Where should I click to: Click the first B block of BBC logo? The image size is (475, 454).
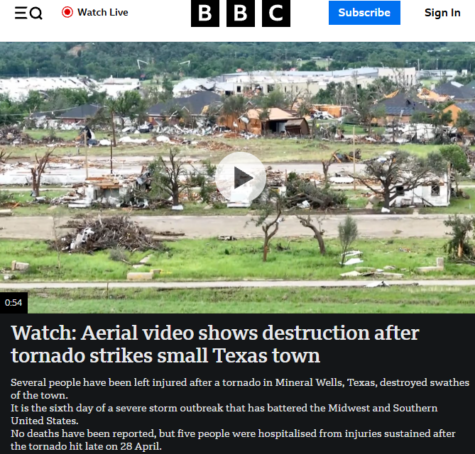(205, 13)
